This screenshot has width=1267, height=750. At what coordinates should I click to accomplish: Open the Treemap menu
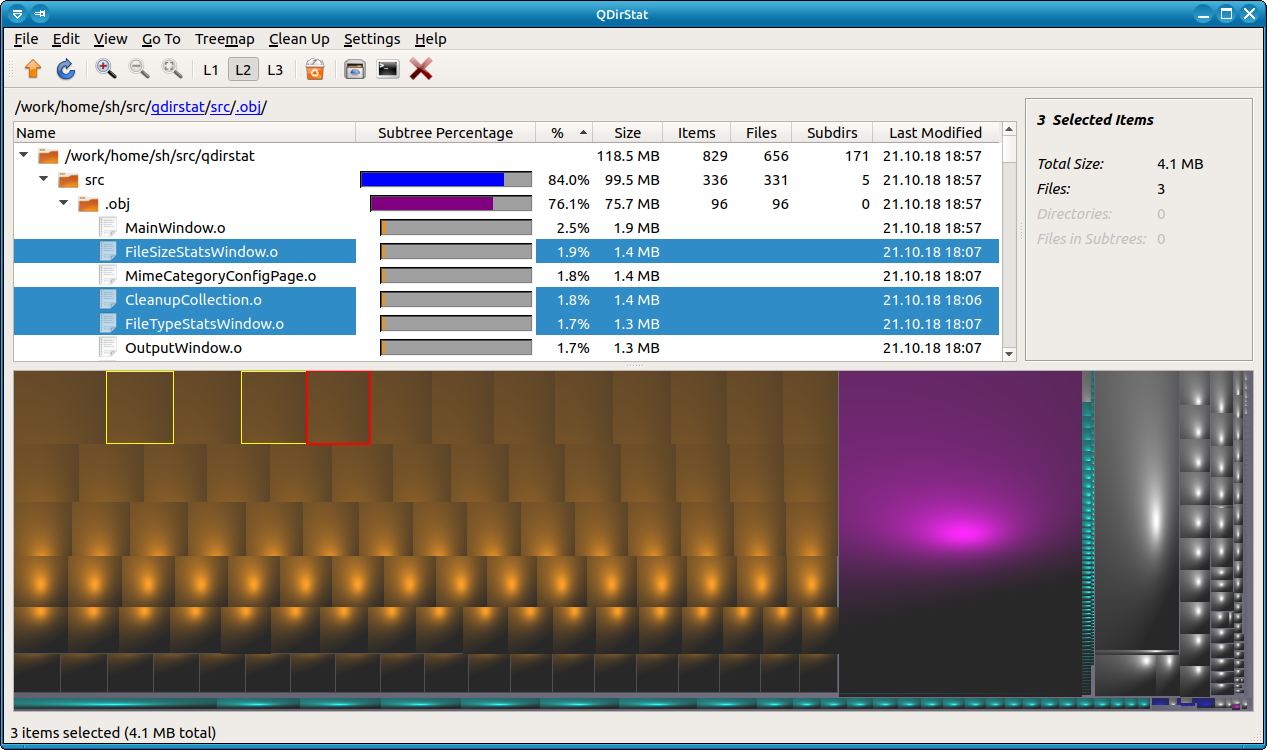pyautogui.click(x=224, y=39)
